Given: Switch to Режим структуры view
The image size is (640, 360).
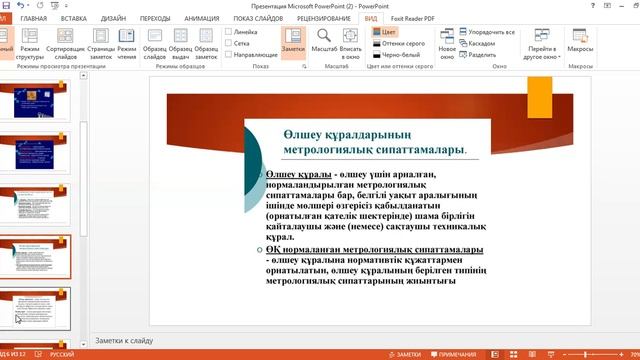Looking at the screenshot, I should tap(30, 44).
